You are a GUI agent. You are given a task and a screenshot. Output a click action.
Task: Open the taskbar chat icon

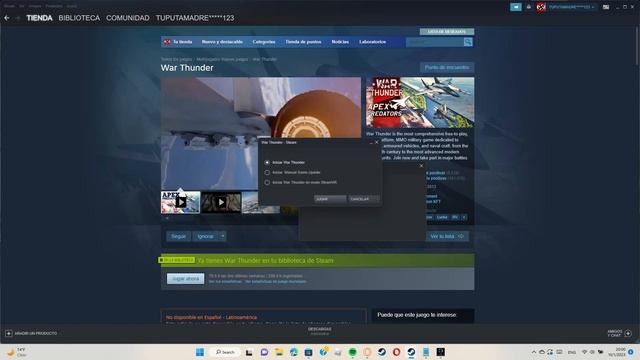coord(264,352)
